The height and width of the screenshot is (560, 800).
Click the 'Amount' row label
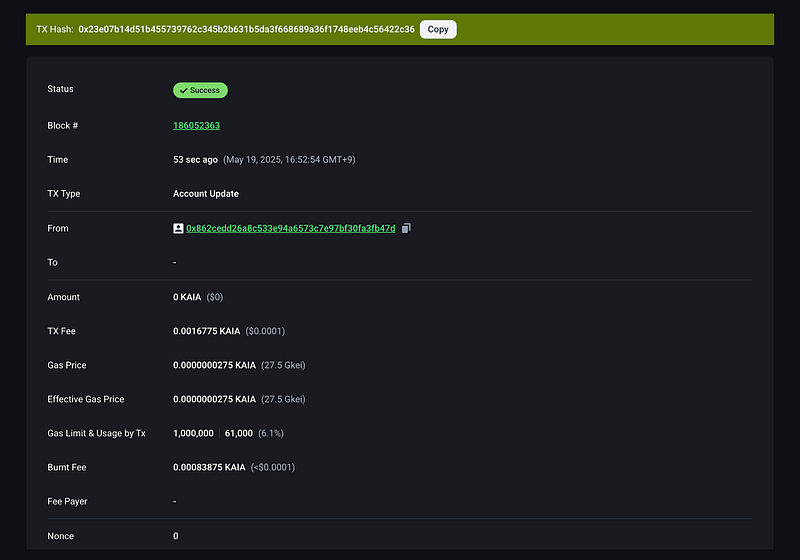pos(64,297)
